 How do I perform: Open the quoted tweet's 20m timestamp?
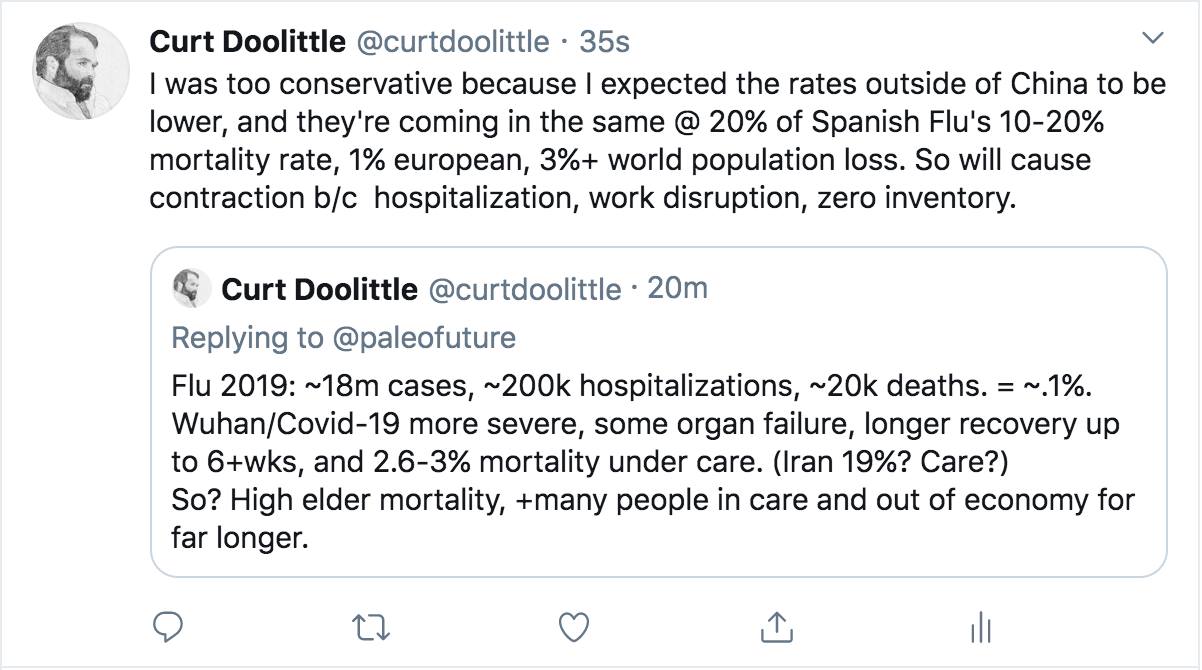pyautogui.click(x=678, y=289)
